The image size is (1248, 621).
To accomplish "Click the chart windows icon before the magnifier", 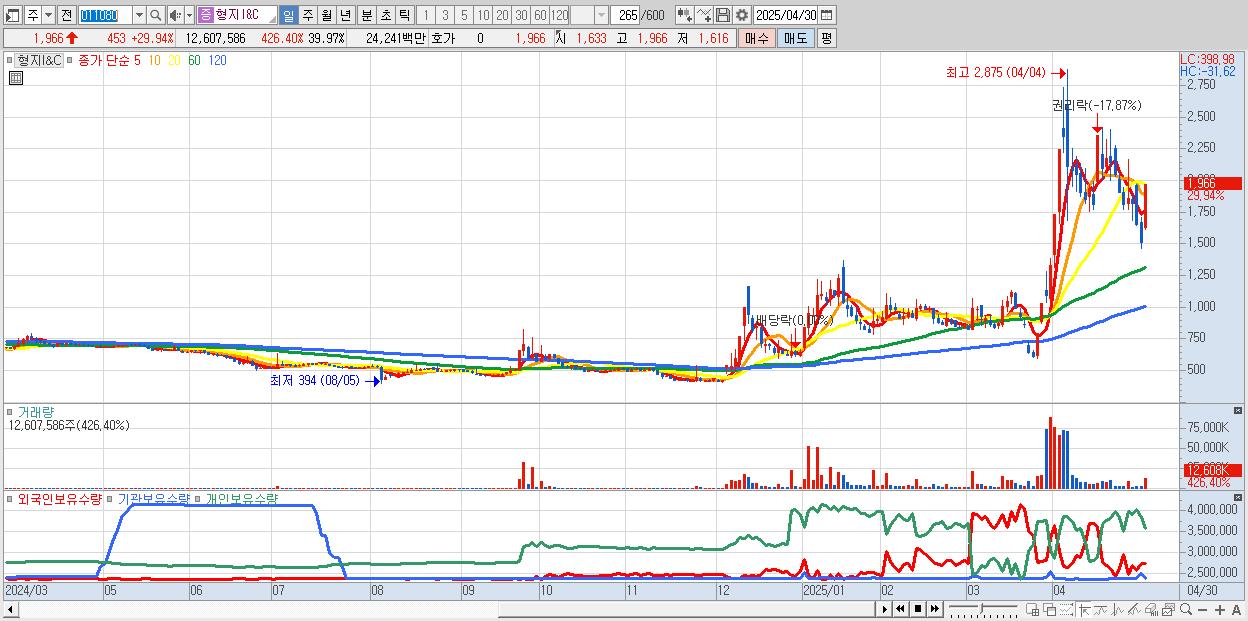I will coord(1169,609).
